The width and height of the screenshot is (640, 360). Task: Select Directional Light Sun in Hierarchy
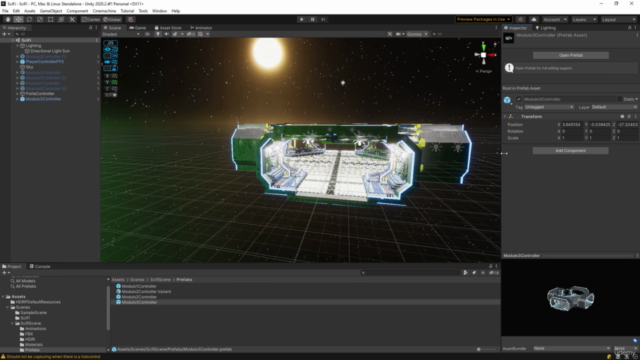pos(50,51)
